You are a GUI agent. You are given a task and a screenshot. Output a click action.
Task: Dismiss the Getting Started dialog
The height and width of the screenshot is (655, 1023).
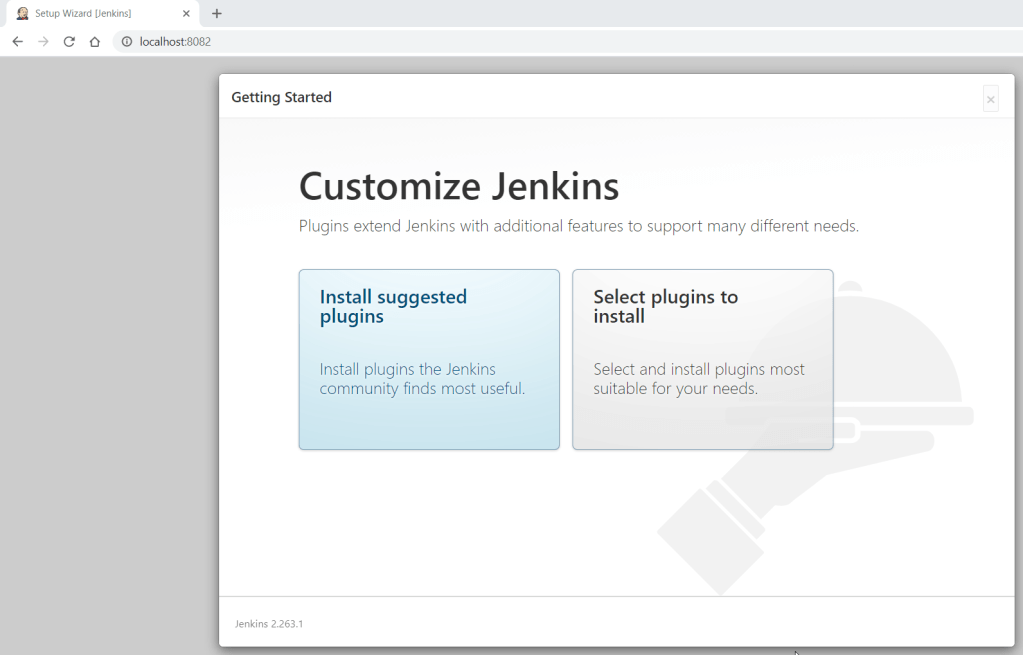(990, 99)
